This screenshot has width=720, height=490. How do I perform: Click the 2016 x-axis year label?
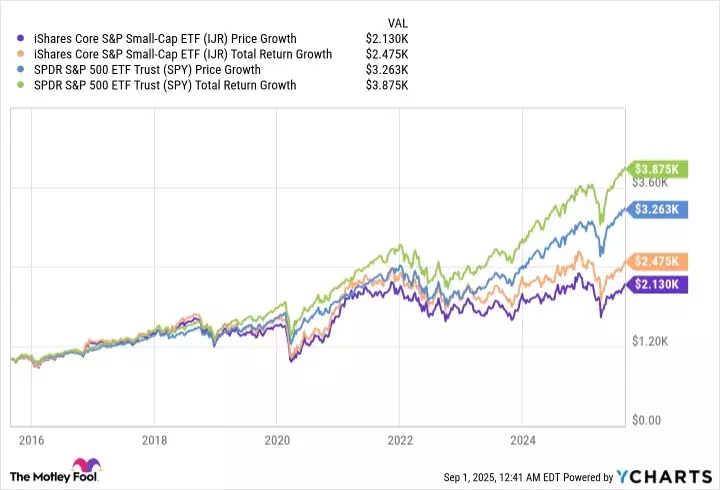tap(31, 439)
